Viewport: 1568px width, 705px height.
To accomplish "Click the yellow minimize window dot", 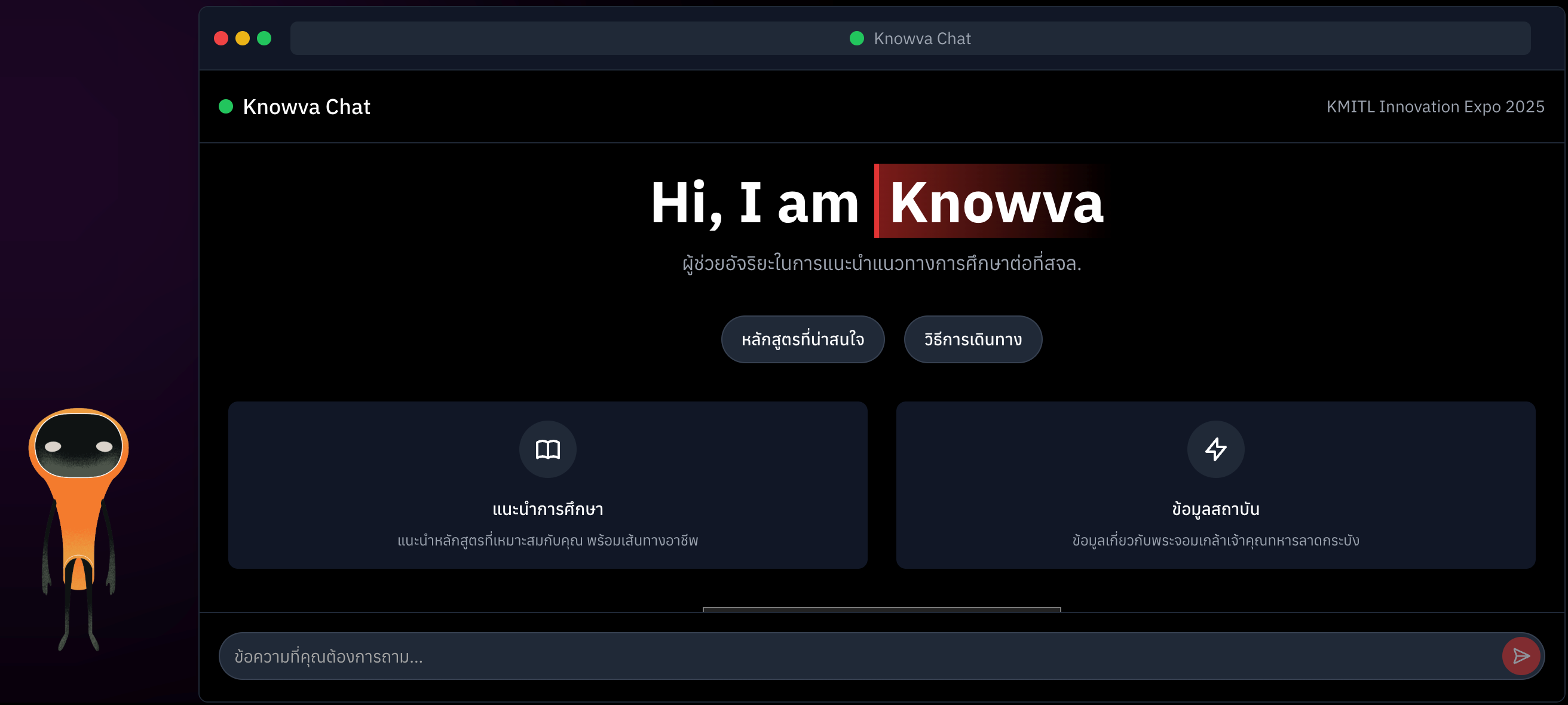I will click(242, 38).
